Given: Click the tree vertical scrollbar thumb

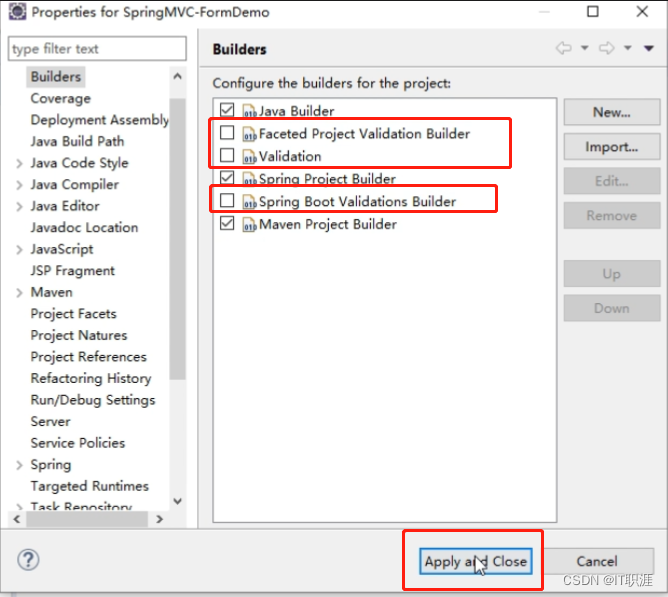Looking at the screenshot, I should pyautogui.click(x=178, y=239).
